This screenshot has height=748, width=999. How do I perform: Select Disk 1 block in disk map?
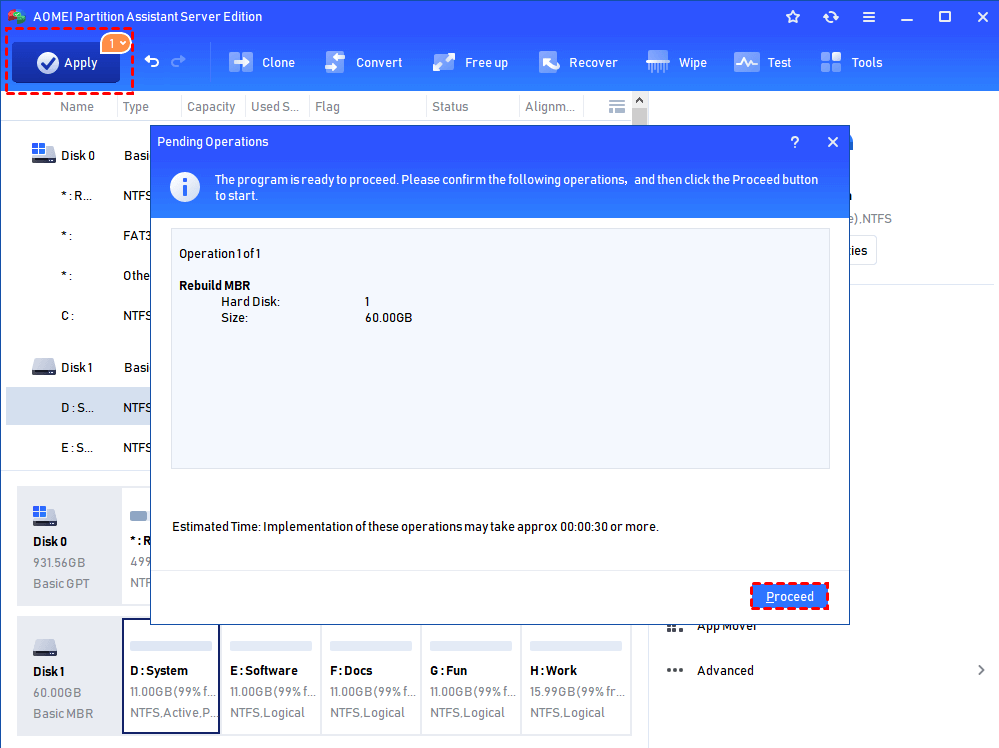pos(69,676)
